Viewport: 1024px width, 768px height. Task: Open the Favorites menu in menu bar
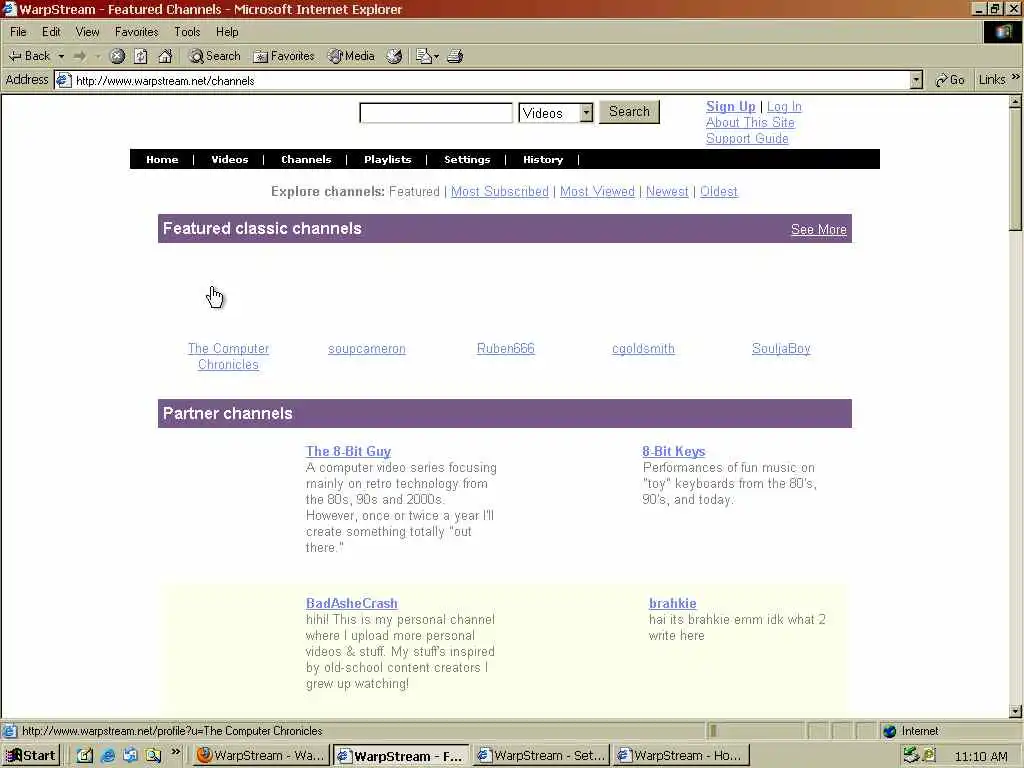pos(136,31)
